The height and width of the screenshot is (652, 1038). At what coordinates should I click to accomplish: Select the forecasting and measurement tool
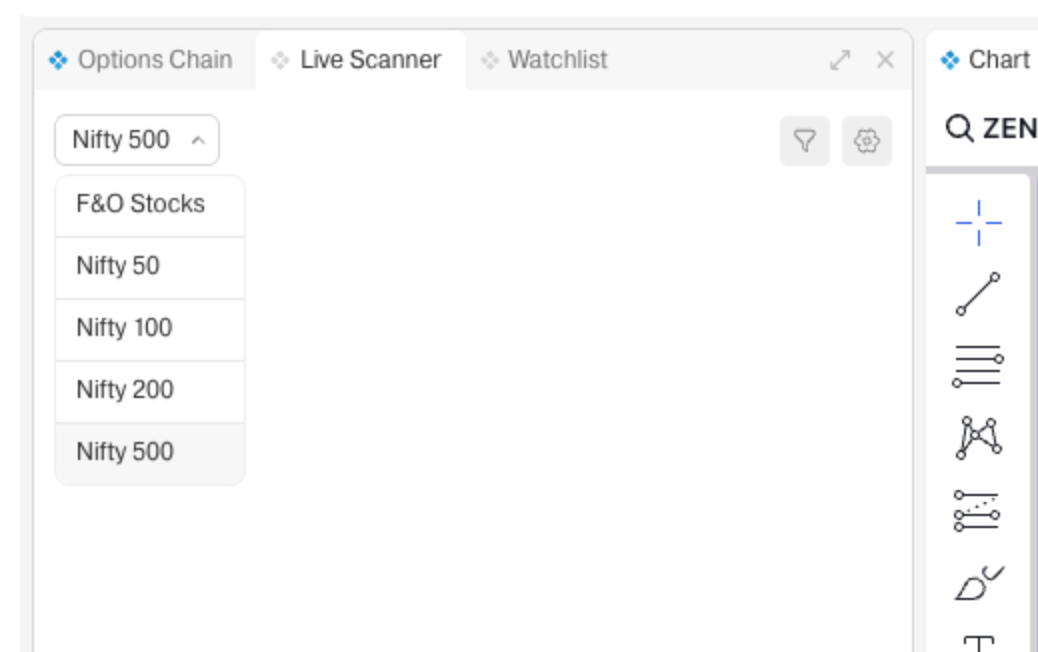[x=978, y=510]
